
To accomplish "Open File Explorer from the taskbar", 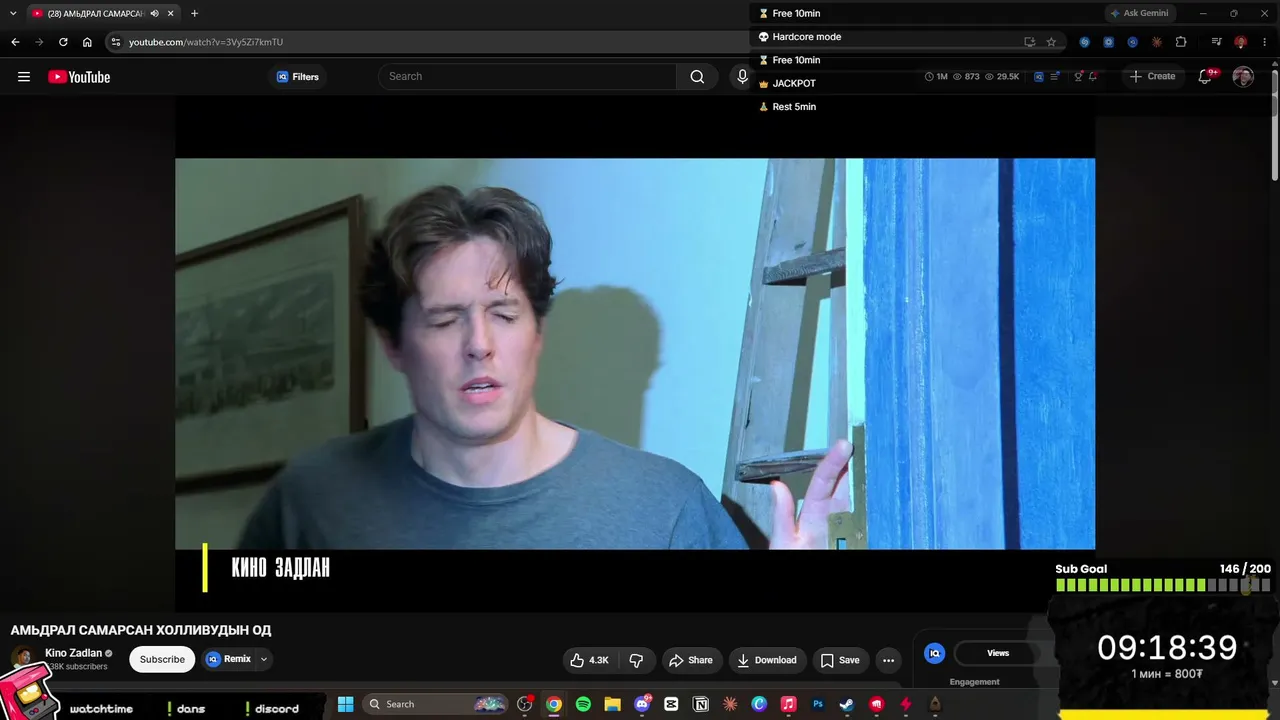I will (x=612, y=704).
